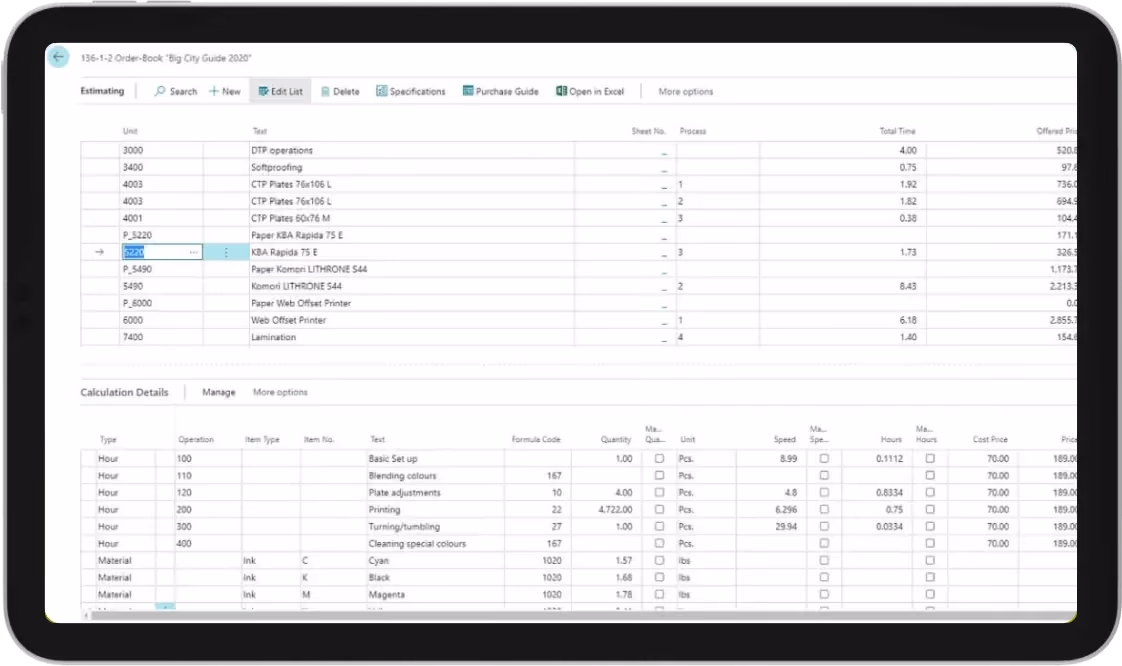Image resolution: width=1122 pixels, height=666 pixels.
Task: Click the Process column header
Action: [693, 132]
